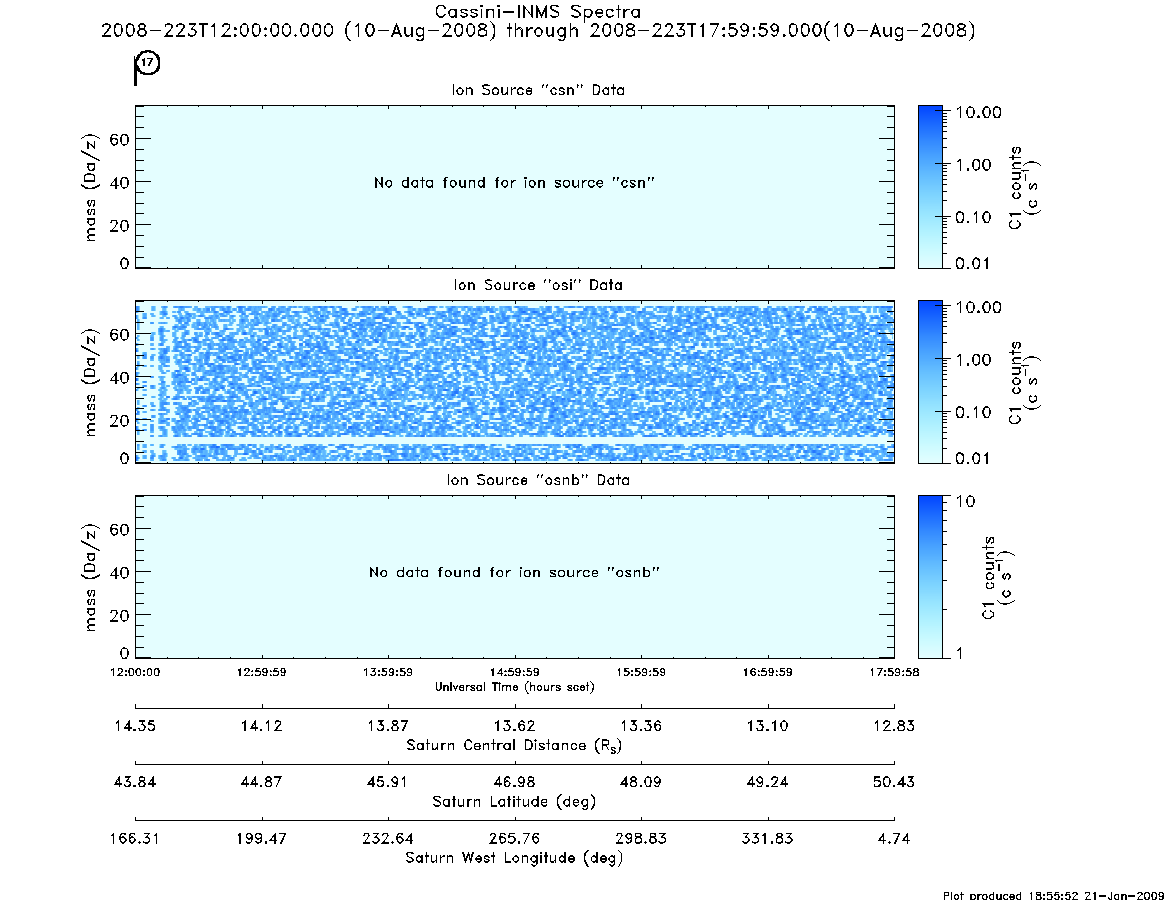1165x900 pixels.
Task: Click the No data found for osnb message
Action: click(514, 572)
